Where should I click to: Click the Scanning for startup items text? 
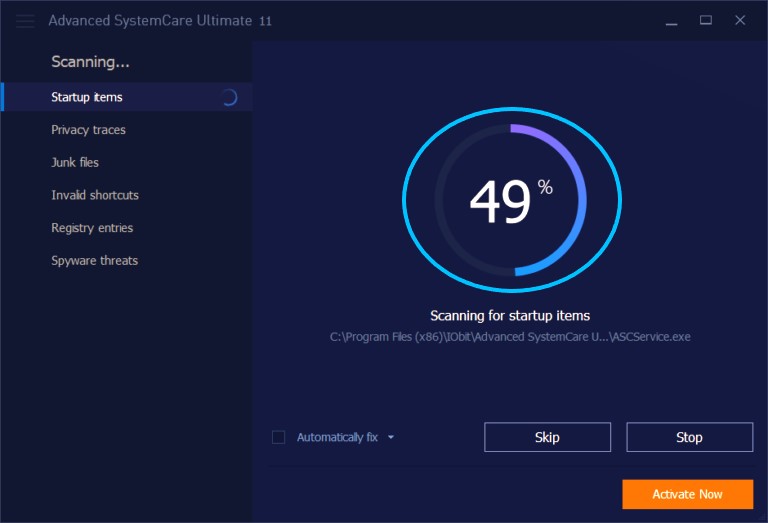[x=510, y=316]
